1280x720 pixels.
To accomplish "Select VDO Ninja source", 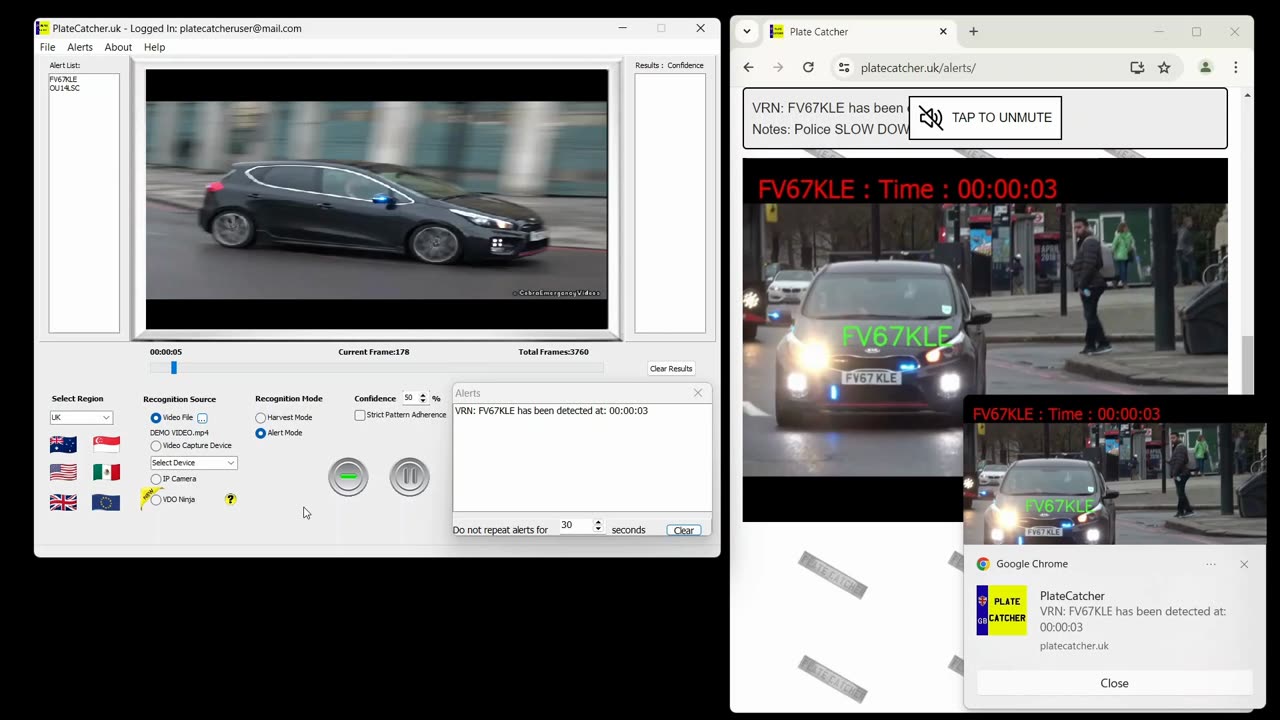I will click(156, 499).
